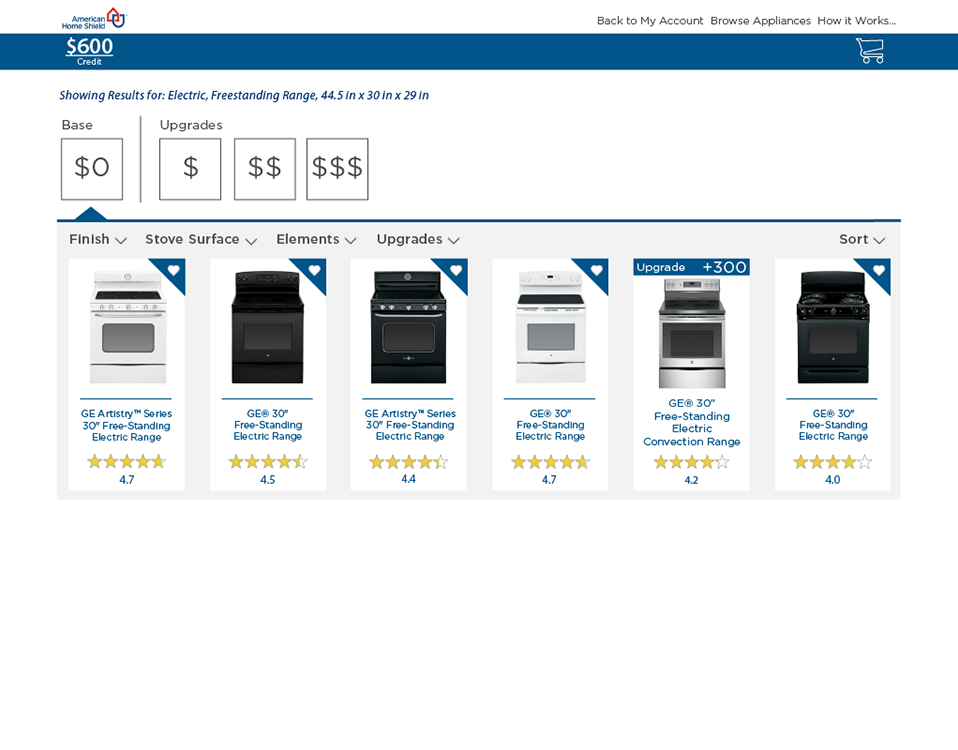Image resolution: width=958 pixels, height=750 pixels.
Task: Open GE 30" Electric Convection Range title
Action: 692,422
